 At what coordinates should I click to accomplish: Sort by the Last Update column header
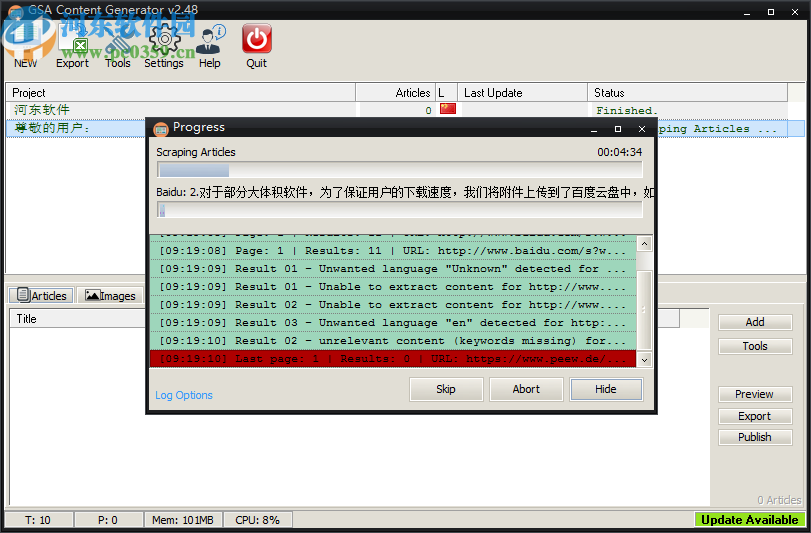(522, 93)
